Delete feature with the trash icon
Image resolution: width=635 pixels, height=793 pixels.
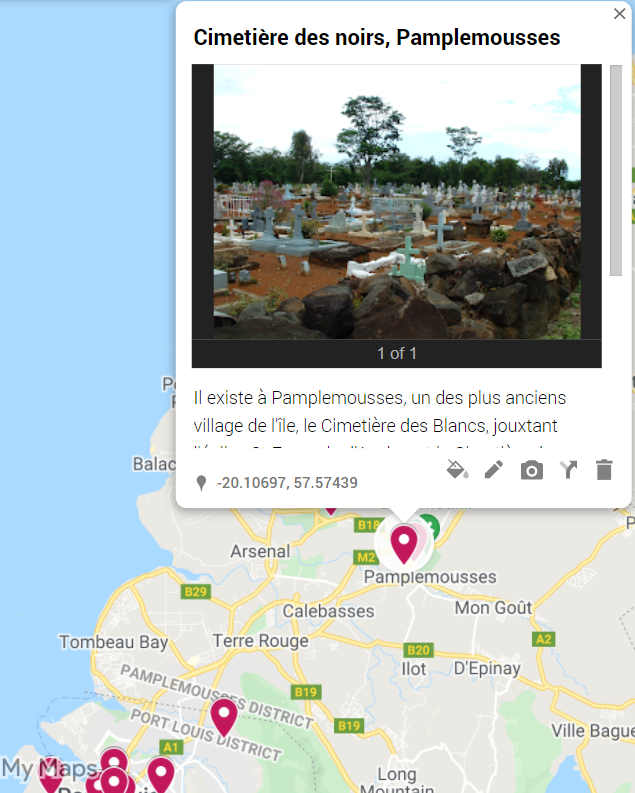(604, 470)
